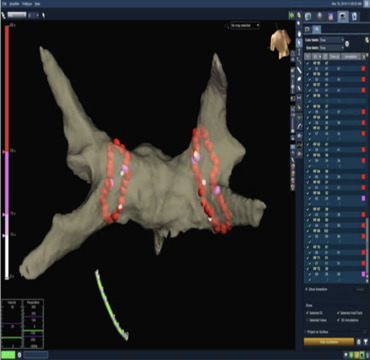Click the green fast-forward arrow icon
Screen dimensions: 370x360
click(x=292, y=15)
